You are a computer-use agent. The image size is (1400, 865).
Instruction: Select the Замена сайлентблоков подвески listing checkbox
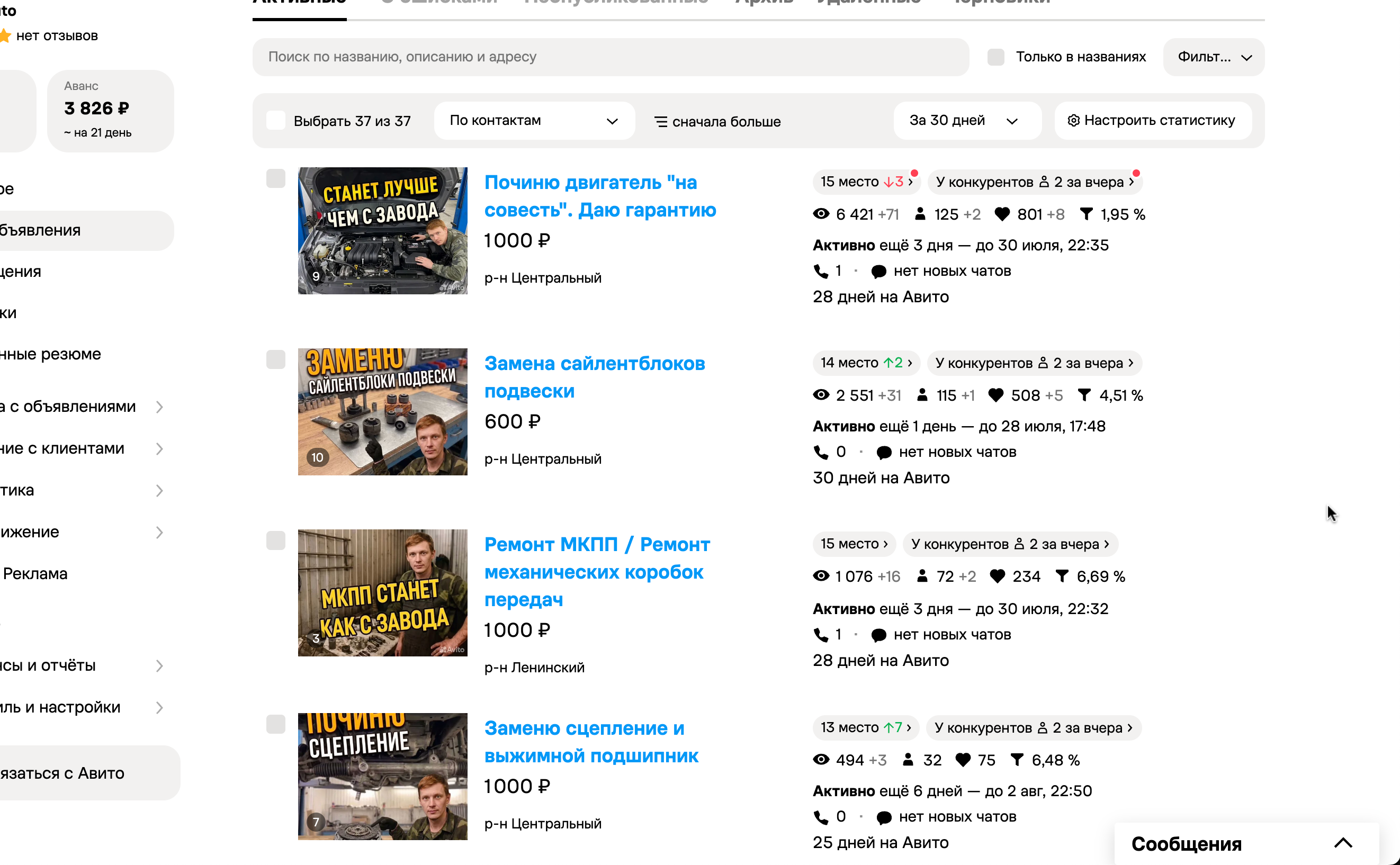276,359
